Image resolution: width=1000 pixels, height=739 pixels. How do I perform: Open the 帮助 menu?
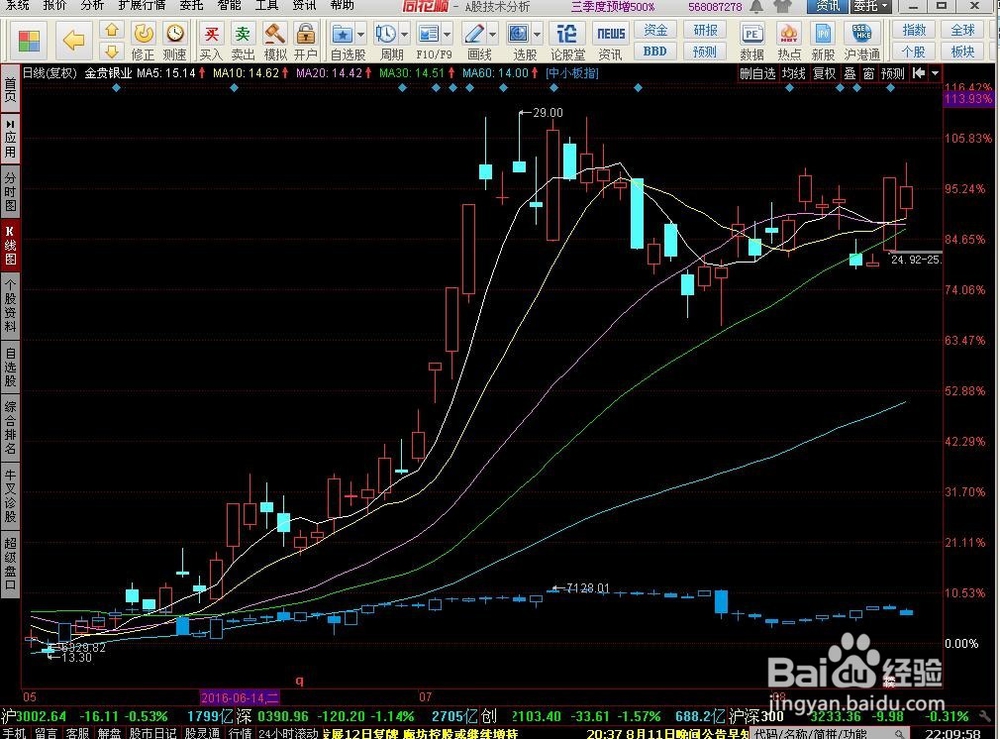pos(342,5)
